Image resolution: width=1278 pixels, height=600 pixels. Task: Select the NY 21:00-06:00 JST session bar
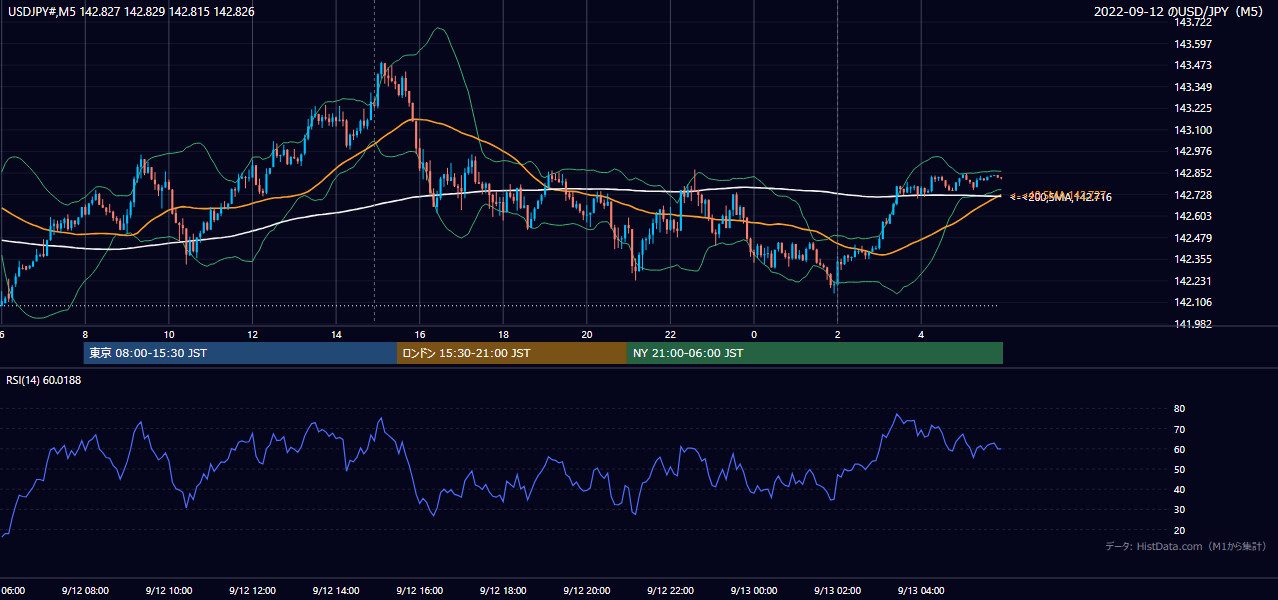815,353
